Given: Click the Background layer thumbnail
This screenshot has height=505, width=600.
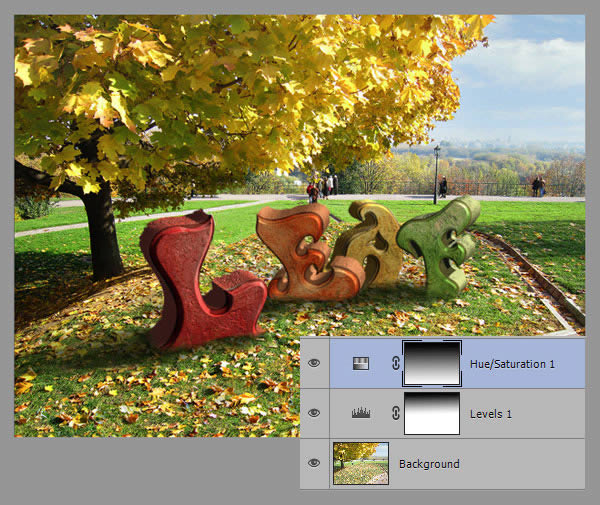Looking at the screenshot, I should 361,464.
